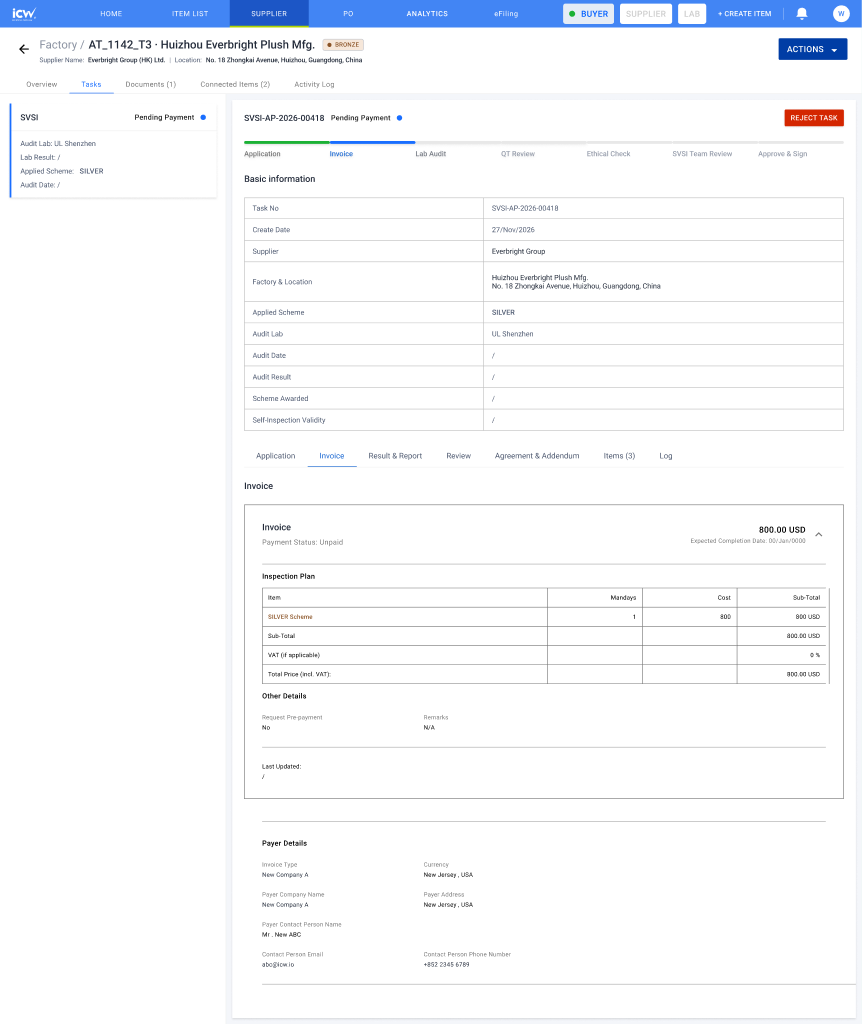Open HOME in top navigation
Viewport: 862px width, 1024px height.
coord(111,13)
